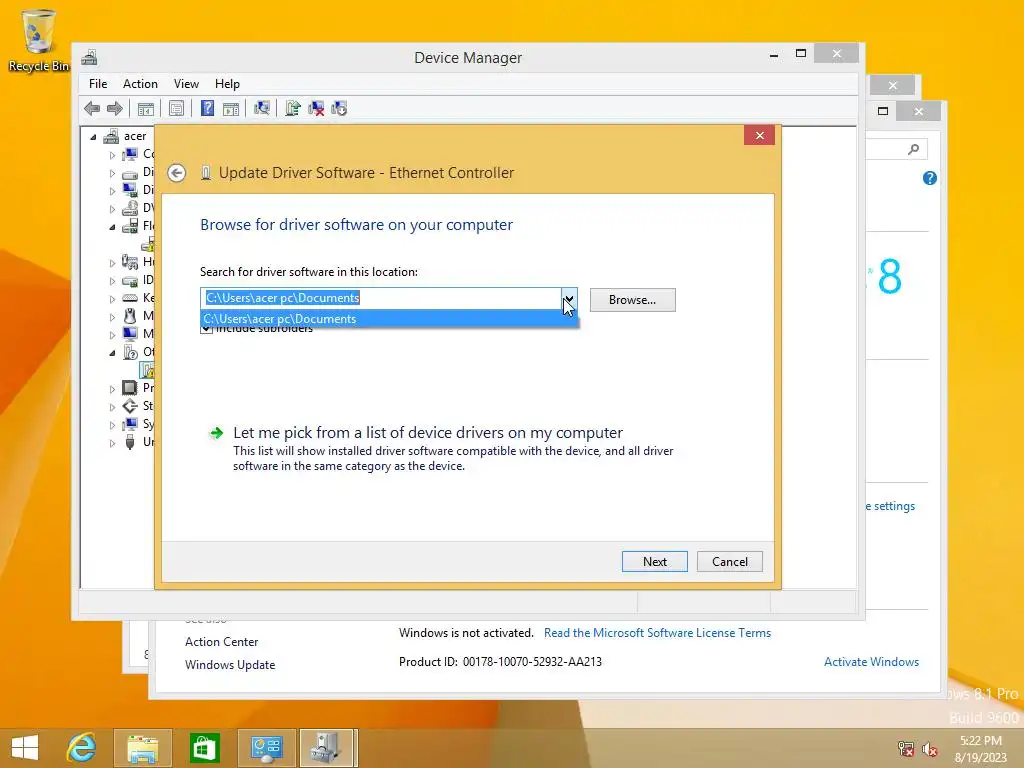Collapse the Other devices category arrow
The image size is (1024, 768).
(112, 353)
